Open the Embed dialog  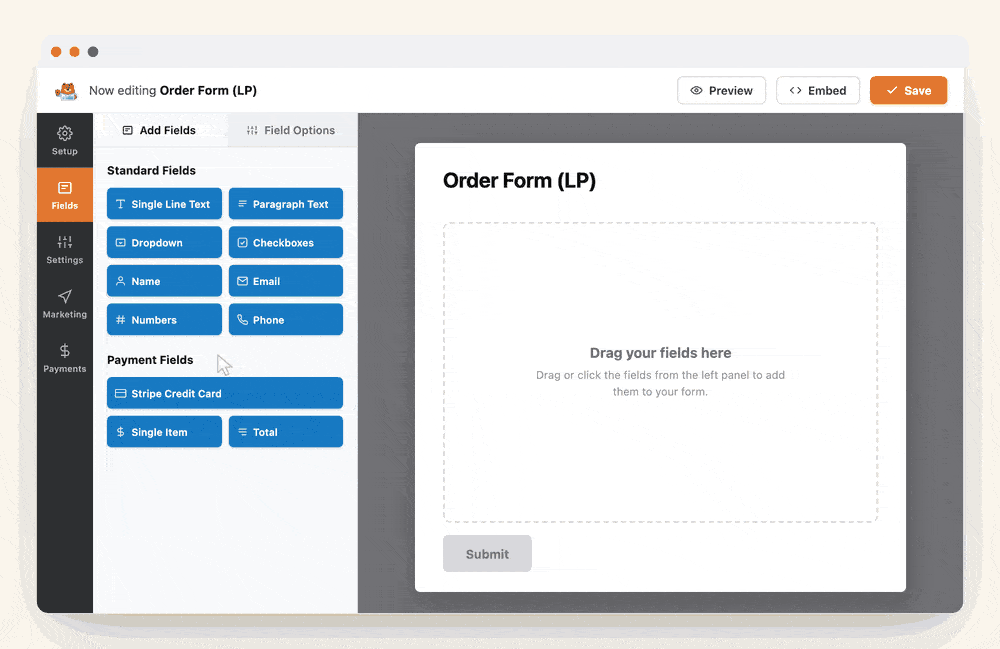pyautogui.click(x=818, y=91)
